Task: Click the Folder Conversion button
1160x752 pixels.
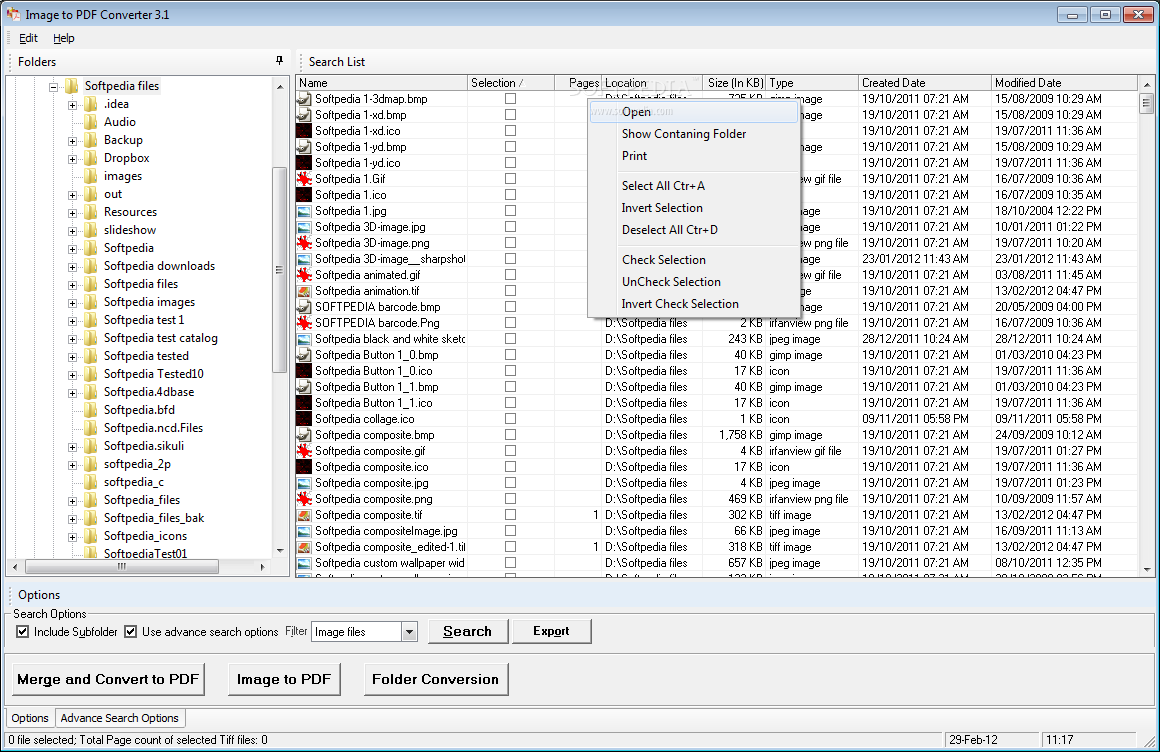Action: [436, 679]
